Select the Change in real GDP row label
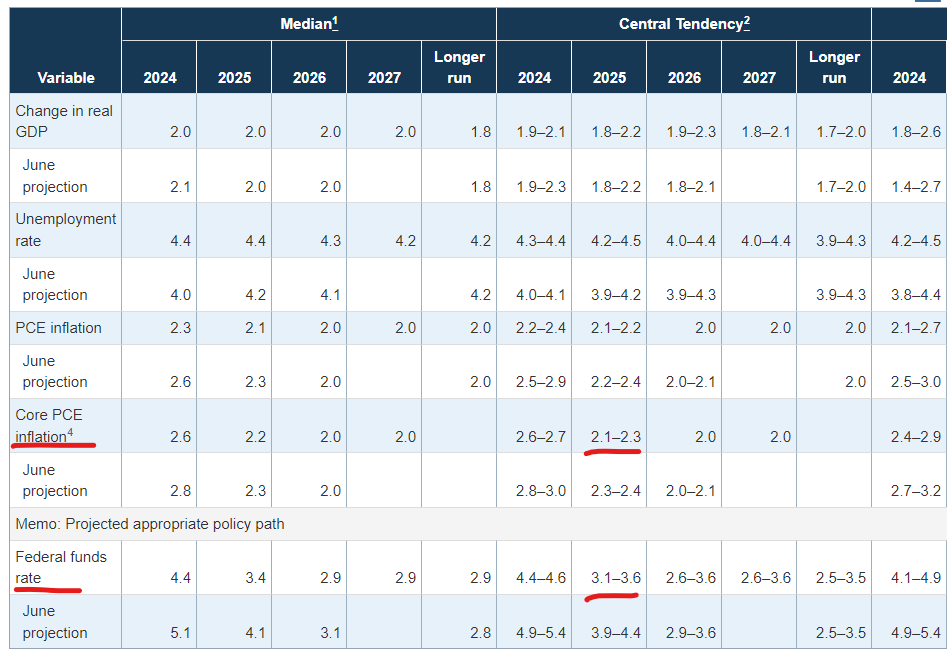This screenshot has width=952, height=656. [x=64, y=121]
